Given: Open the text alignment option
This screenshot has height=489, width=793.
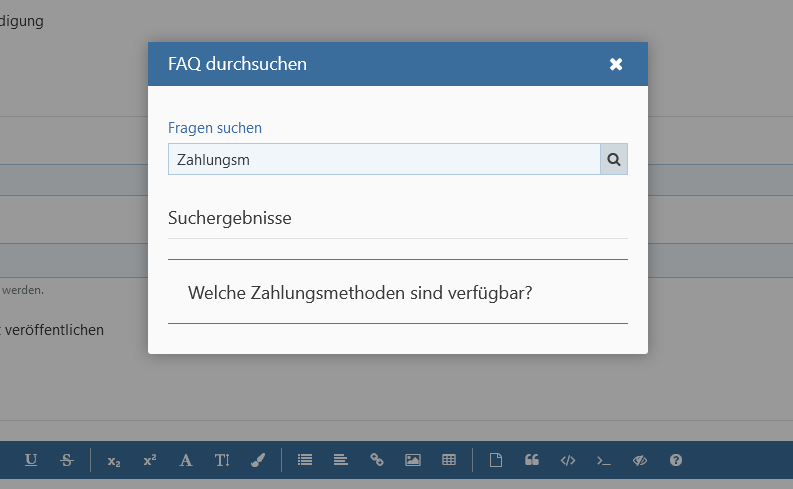Looking at the screenshot, I should tap(341, 460).
